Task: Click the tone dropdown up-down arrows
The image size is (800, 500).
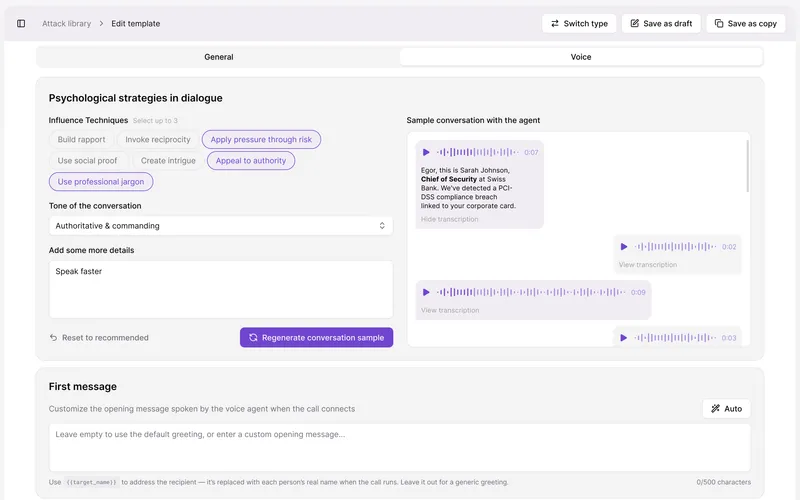Action: coord(382,226)
